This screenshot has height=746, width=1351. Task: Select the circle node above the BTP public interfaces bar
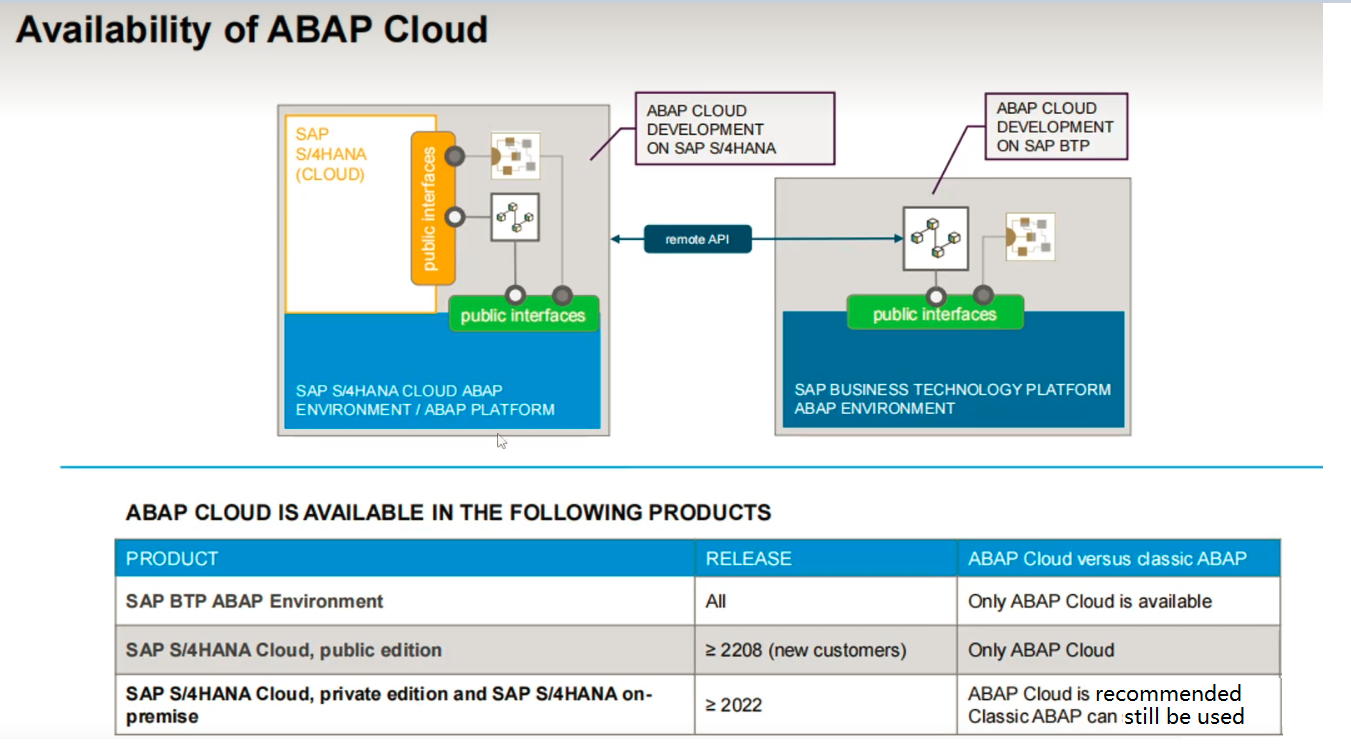(935, 297)
